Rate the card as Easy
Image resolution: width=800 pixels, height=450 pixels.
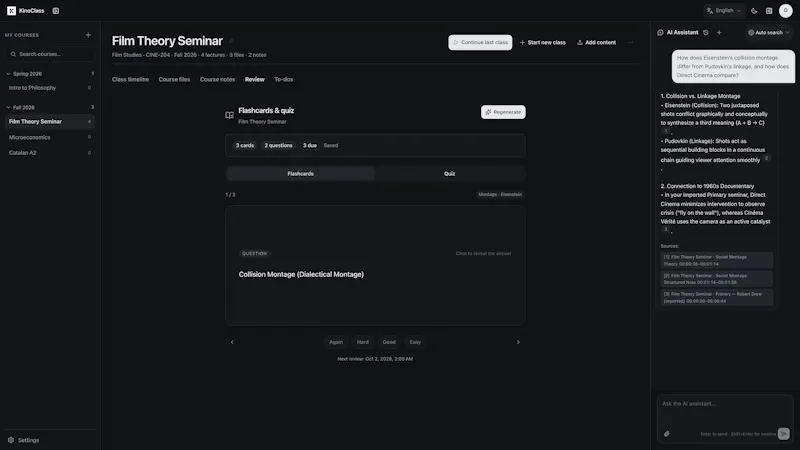[415, 342]
